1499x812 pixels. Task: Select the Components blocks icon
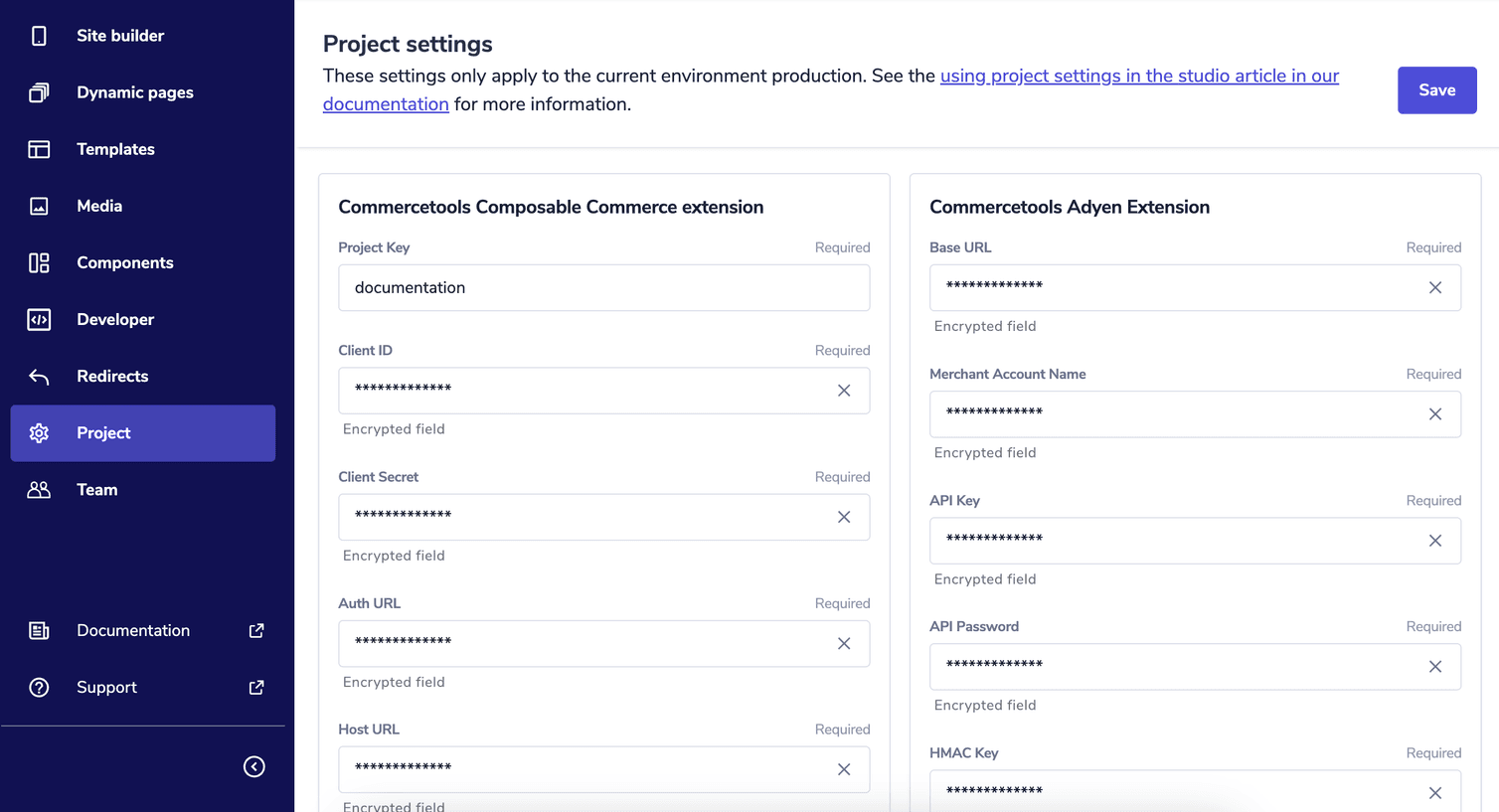click(38, 262)
